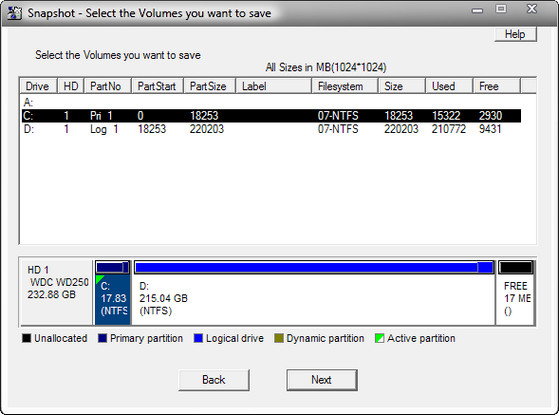Sort by the Drive column header
Viewport: 559px width, 415px height.
pos(38,86)
